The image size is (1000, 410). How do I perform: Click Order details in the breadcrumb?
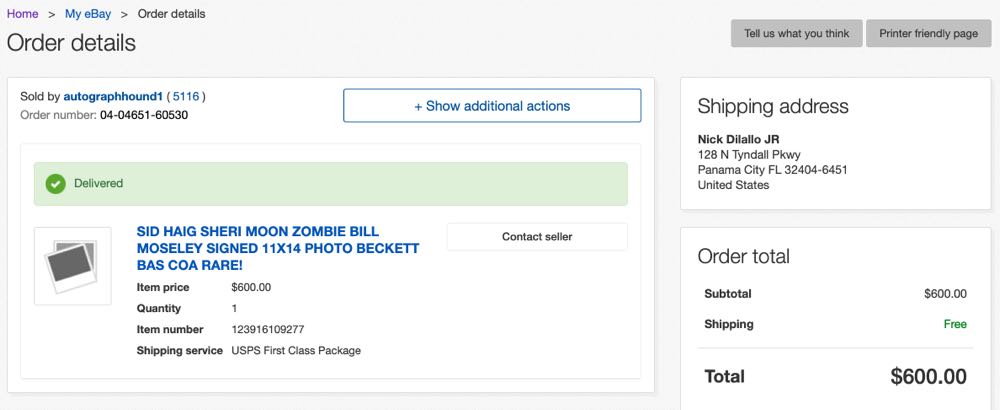(x=171, y=14)
